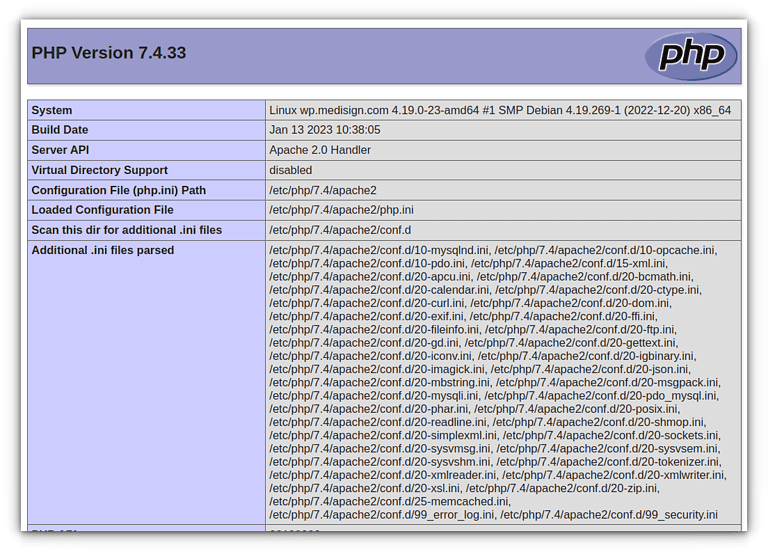Select the Scan this dir for additional .ini files label

pyautogui.click(x=126, y=230)
